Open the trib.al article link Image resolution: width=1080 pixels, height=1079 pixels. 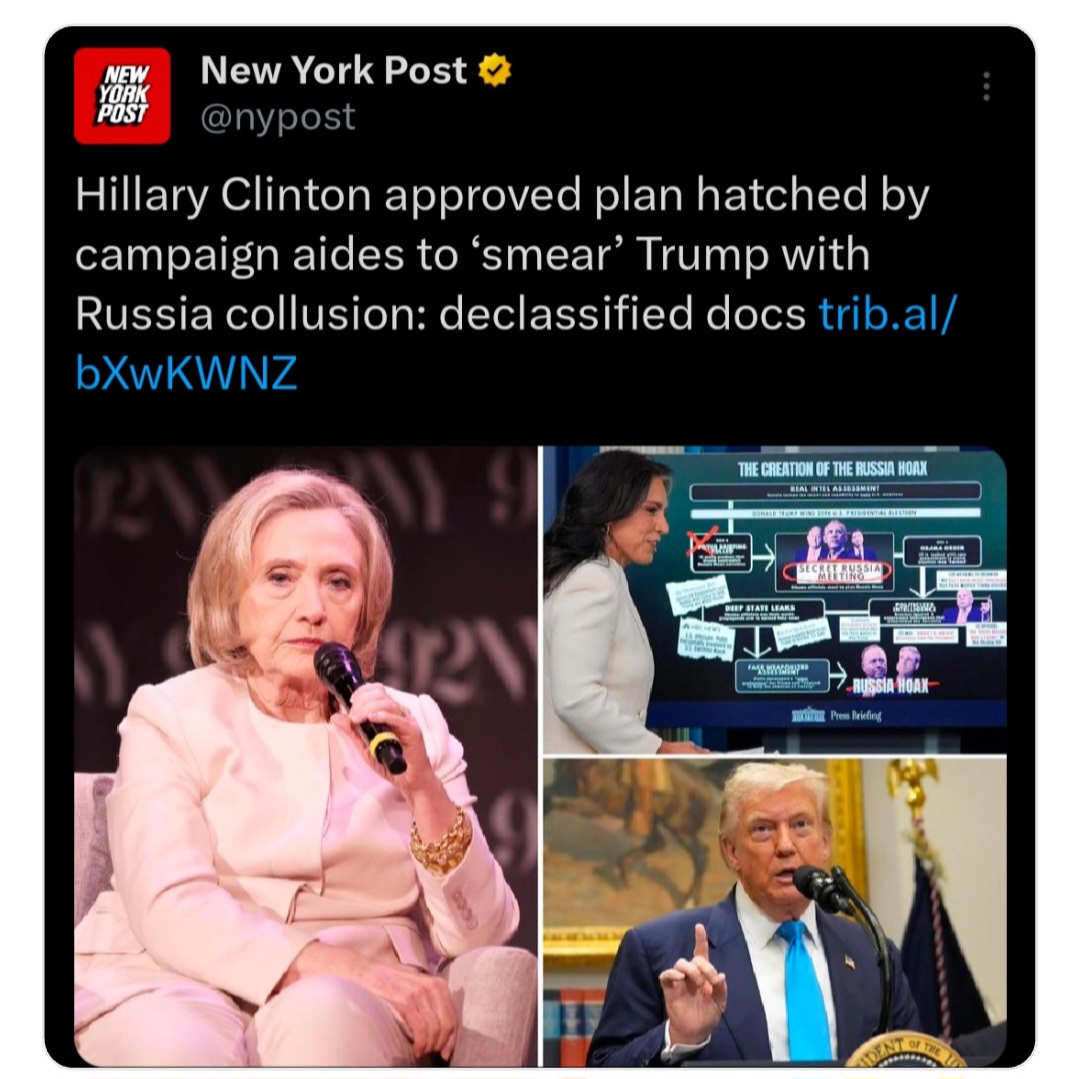tap(887, 314)
